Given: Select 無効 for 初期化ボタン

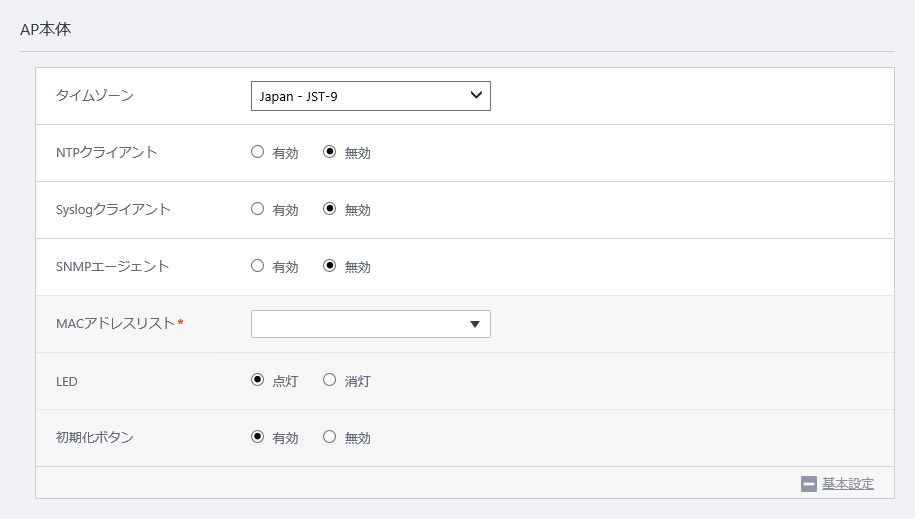Looking at the screenshot, I should point(330,437).
